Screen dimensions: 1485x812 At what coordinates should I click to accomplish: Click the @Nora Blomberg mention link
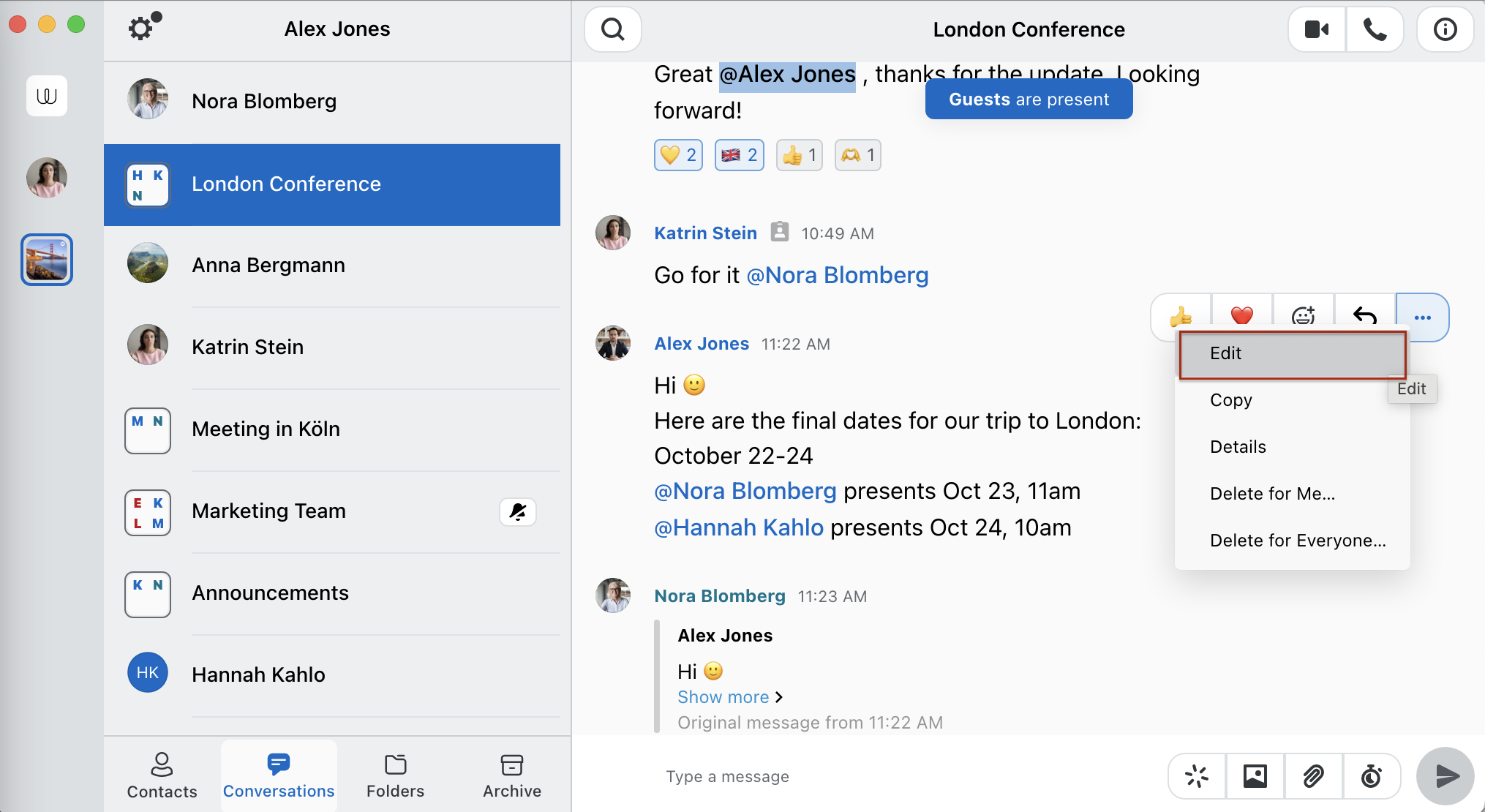coord(837,276)
